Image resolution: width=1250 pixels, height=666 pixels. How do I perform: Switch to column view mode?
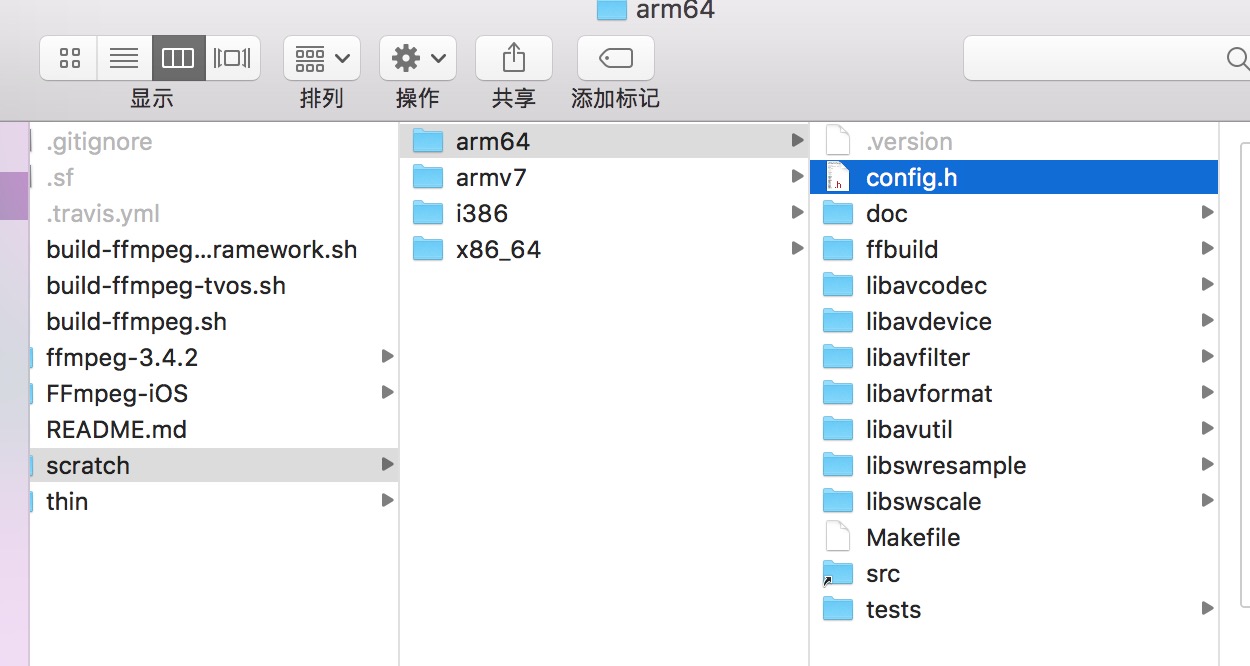coord(178,58)
